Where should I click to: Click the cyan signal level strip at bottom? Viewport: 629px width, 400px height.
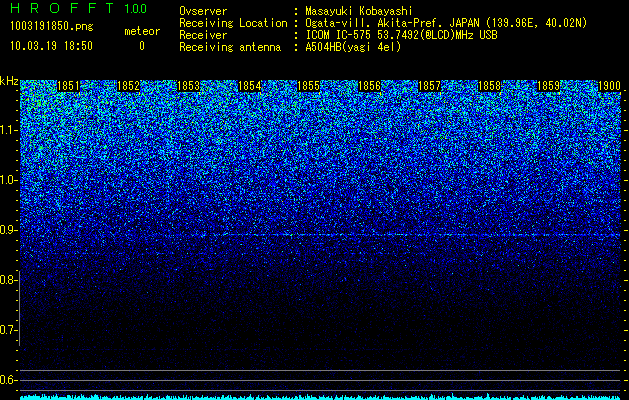[321, 397]
